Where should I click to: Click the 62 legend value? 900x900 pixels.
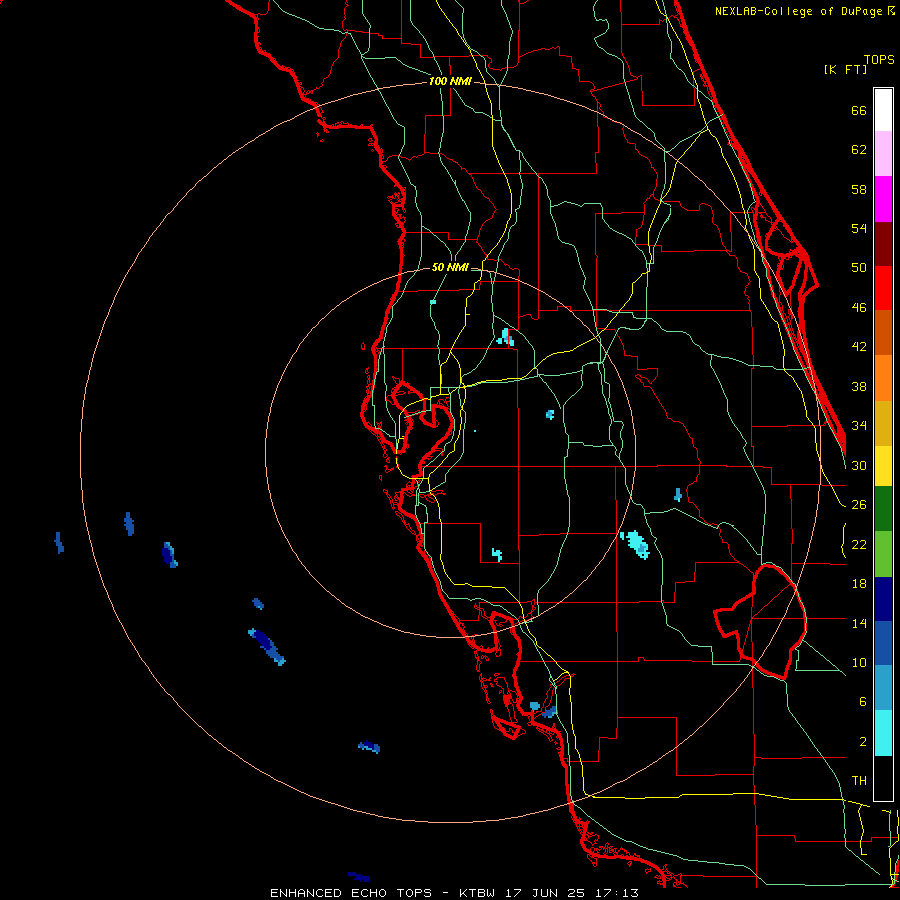tap(859, 150)
